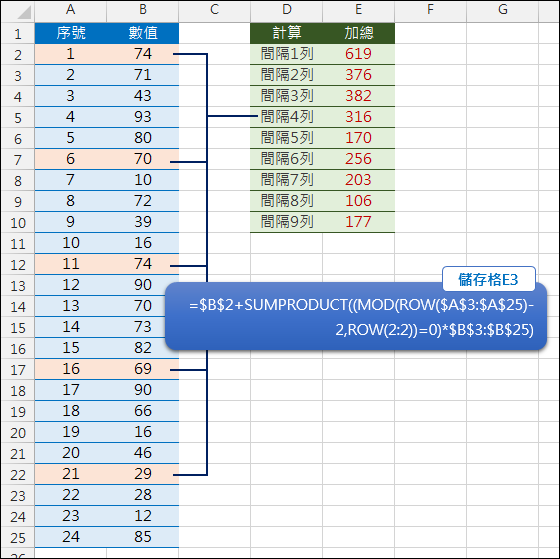Select row 10 header
The image size is (560, 559).
(18, 222)
